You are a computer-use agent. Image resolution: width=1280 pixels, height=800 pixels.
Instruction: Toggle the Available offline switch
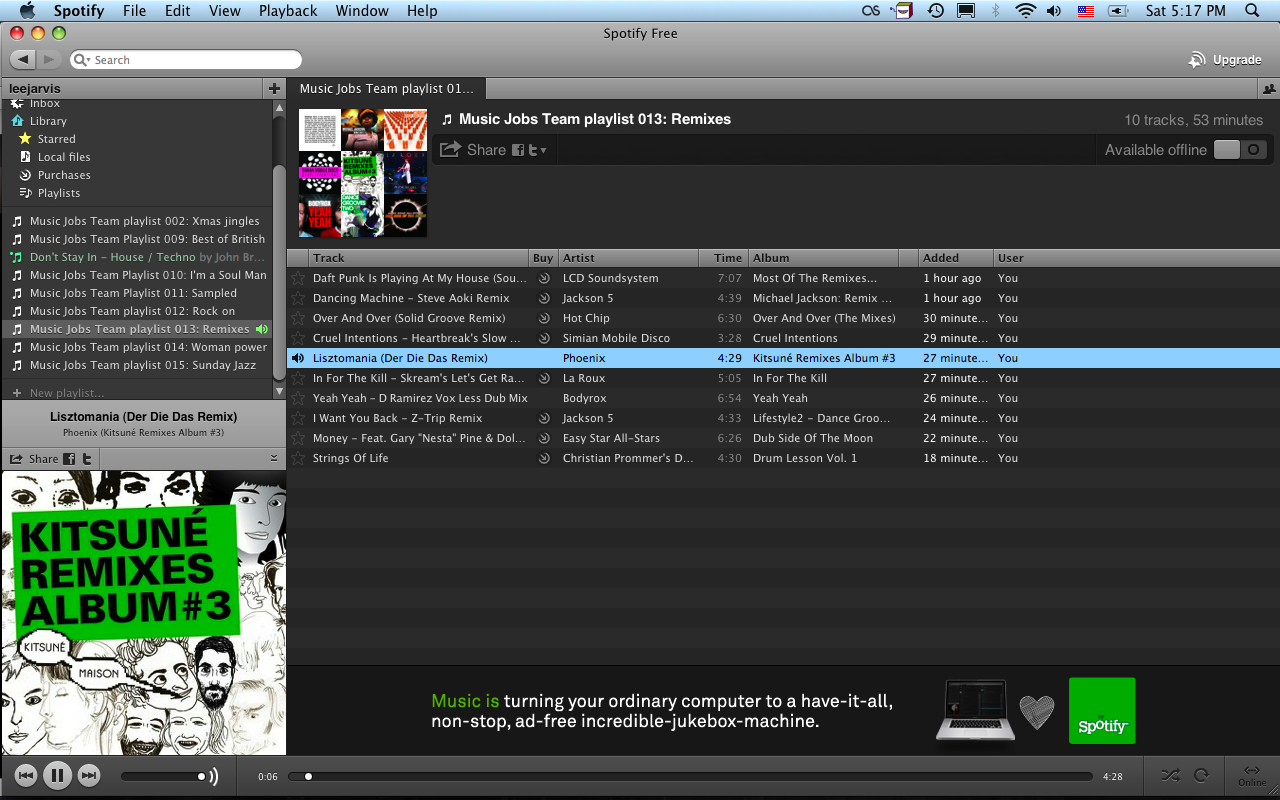1241,150
